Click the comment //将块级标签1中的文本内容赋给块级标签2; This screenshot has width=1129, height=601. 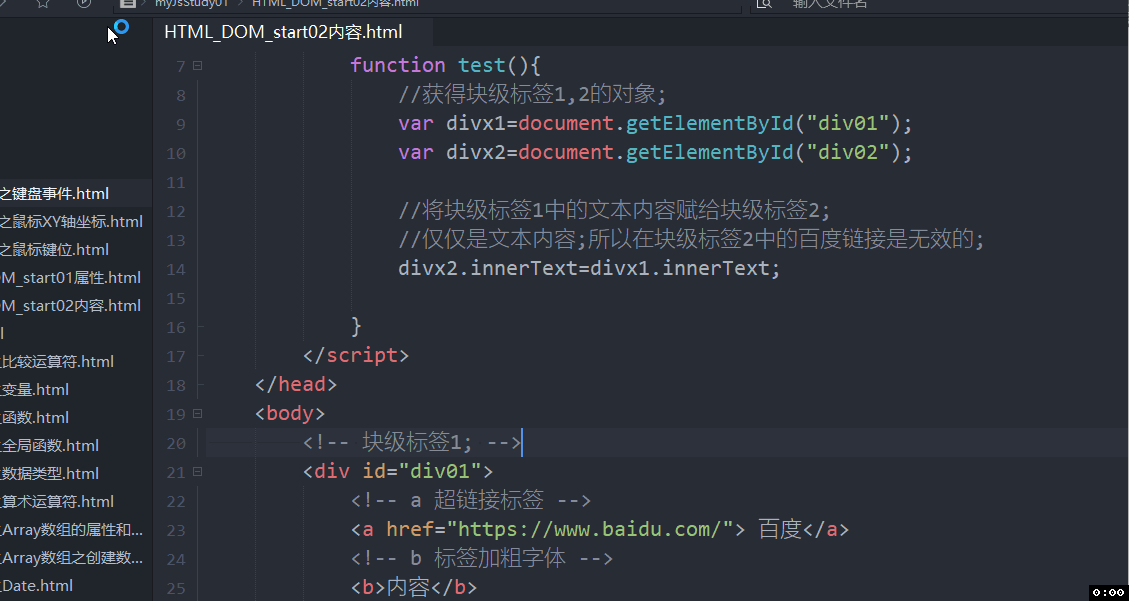tap(615, 211)
